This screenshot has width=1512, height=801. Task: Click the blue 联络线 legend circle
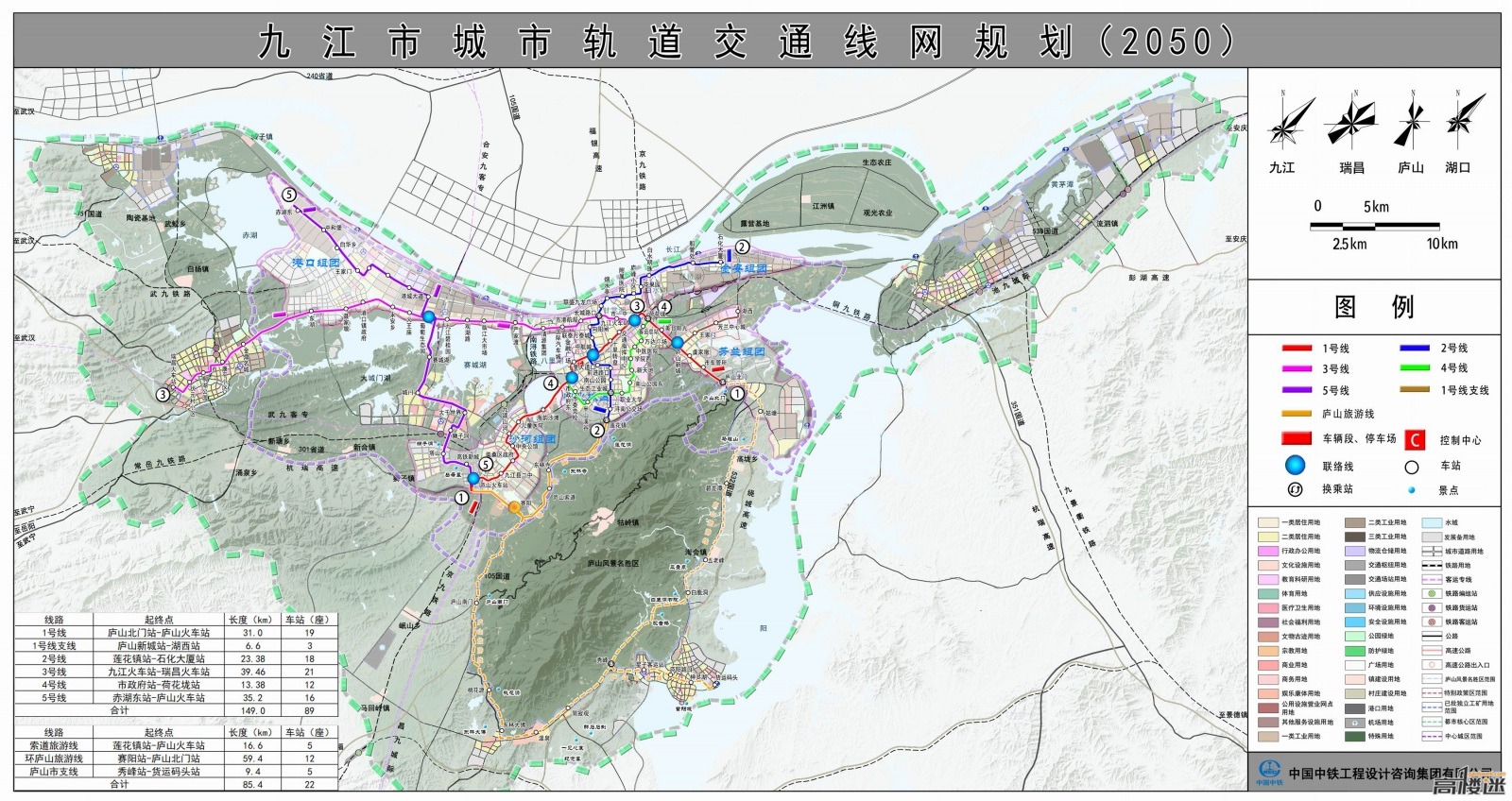tap(1296, 465)
